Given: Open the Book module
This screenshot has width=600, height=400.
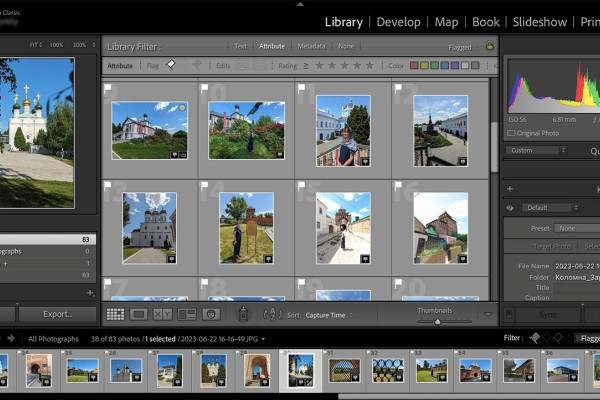Looking at the screenshot, I should pyautogui.click(x=486, y=22).
